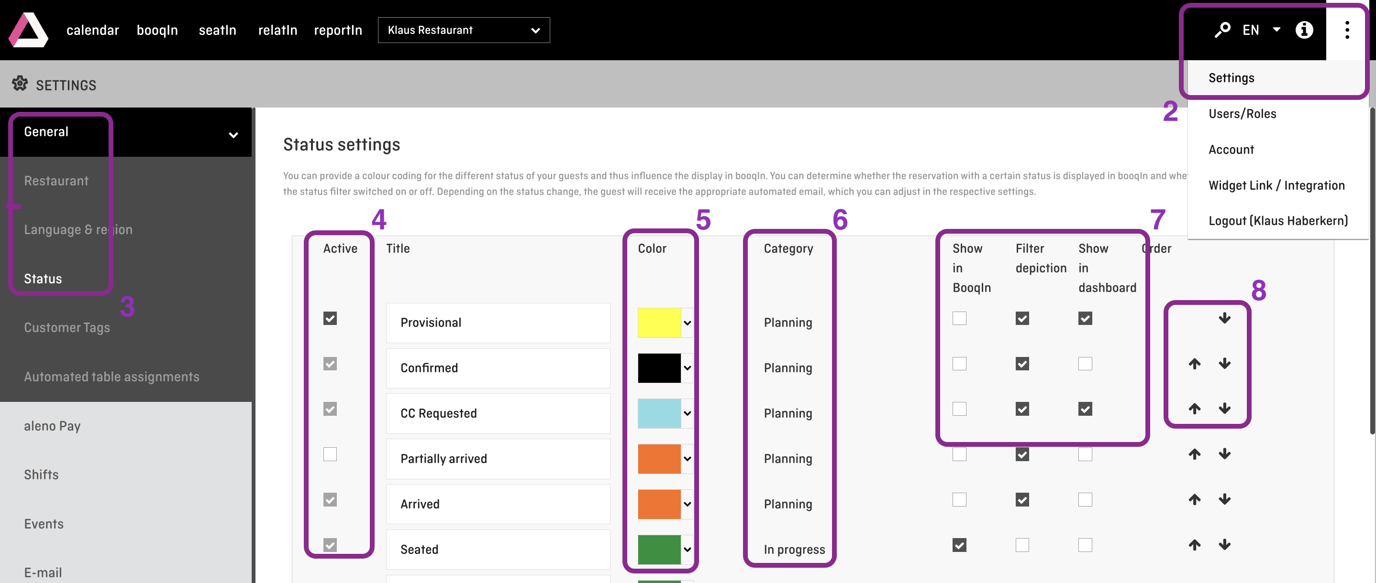Image resolution: width=1376 pixels, height=583 pixels.
Task: Open Widget Link / Integration entry
Action: 1278,185
